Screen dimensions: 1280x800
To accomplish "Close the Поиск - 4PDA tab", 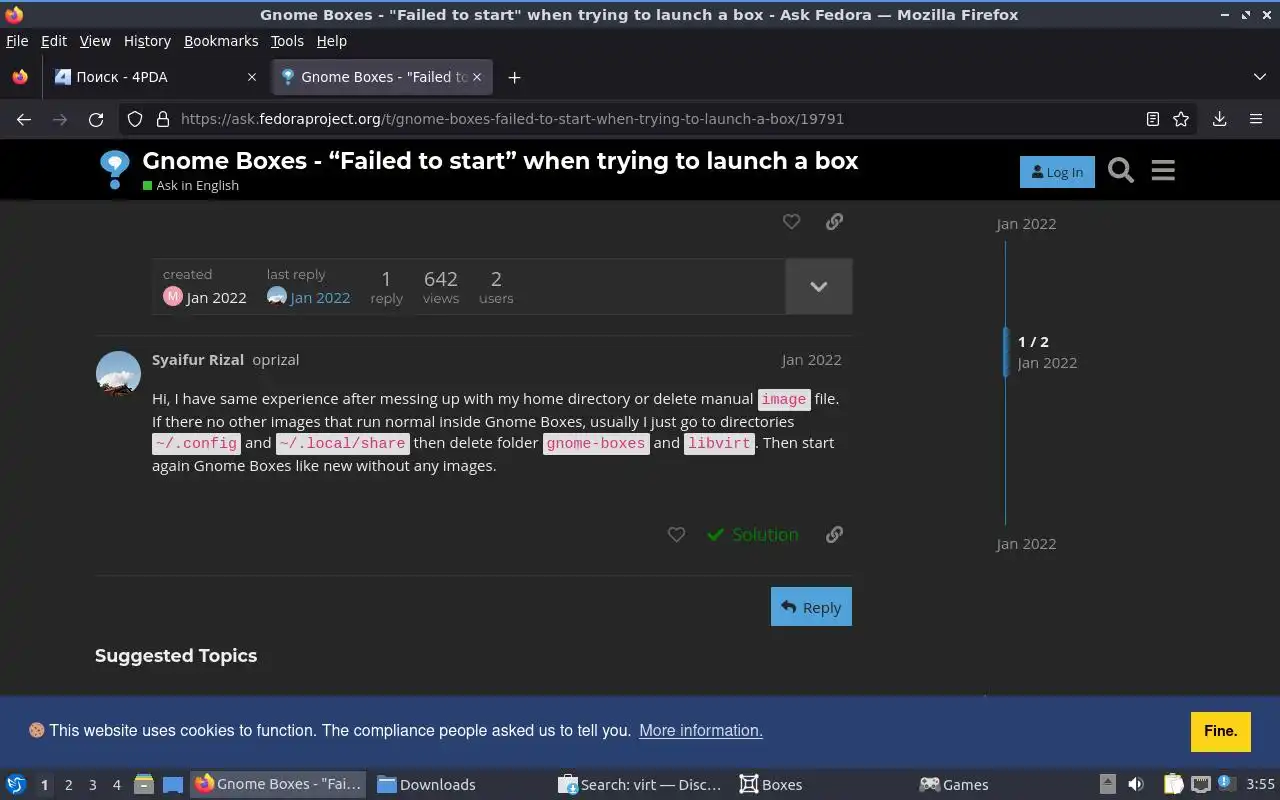I will tap(251, 77).
